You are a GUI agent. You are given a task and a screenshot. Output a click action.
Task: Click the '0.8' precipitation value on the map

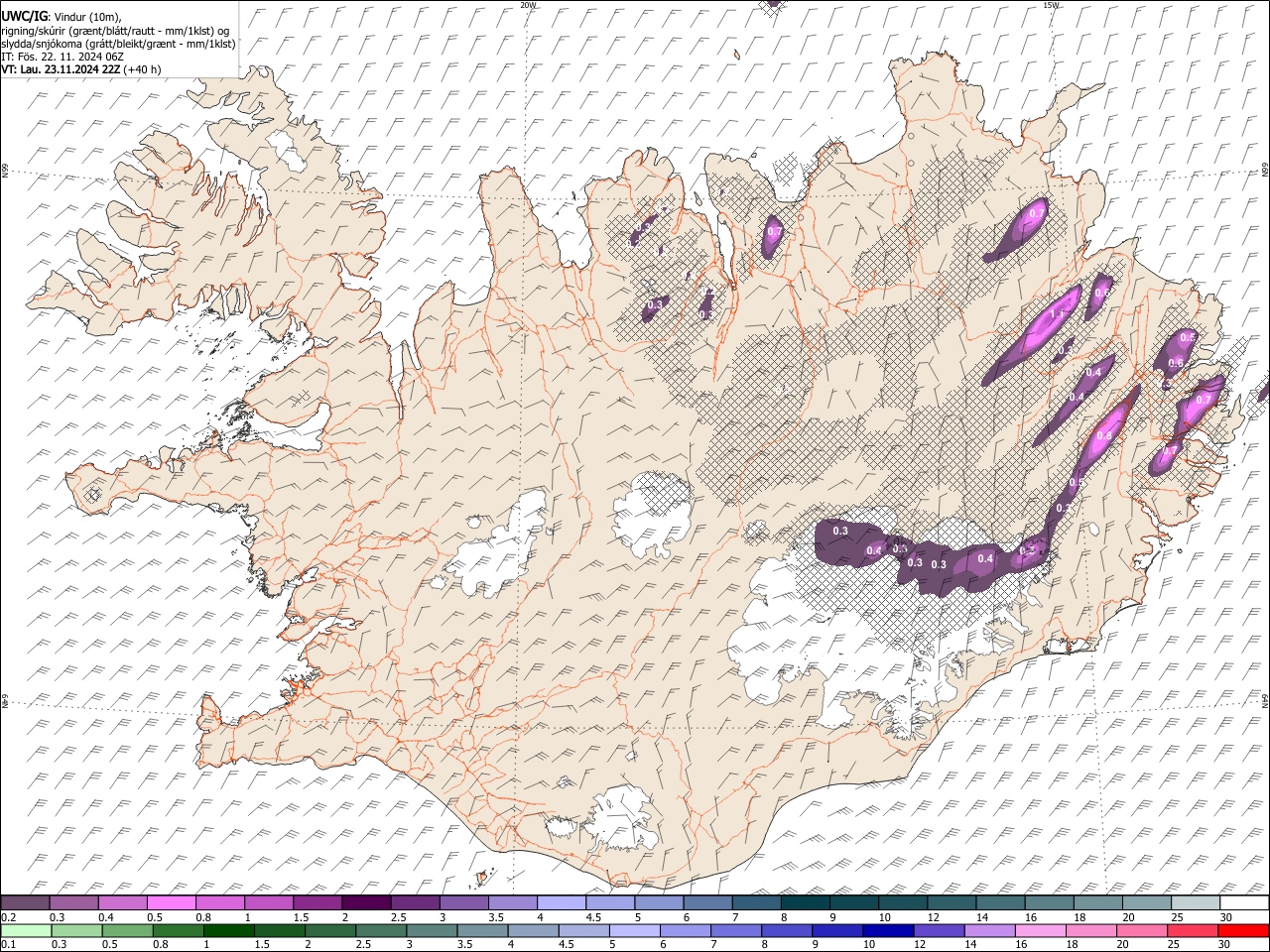click(1104, 436)
